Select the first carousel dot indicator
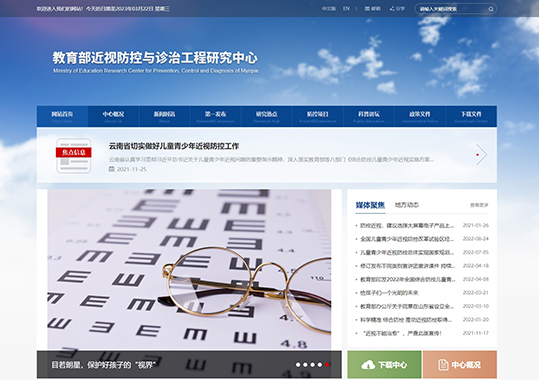This screenshot has width=539, height=380. [x=298, y=365]
